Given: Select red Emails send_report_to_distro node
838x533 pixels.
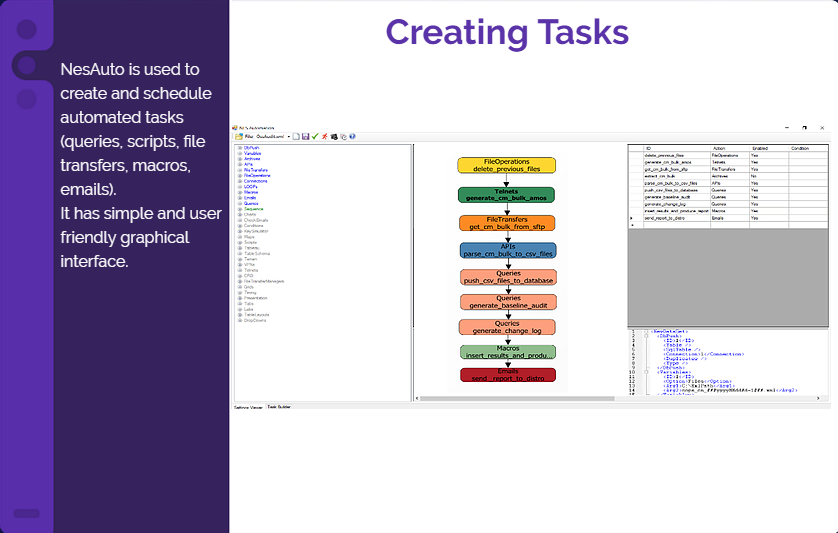Looking at the screenshot, I should click(508, 375).
